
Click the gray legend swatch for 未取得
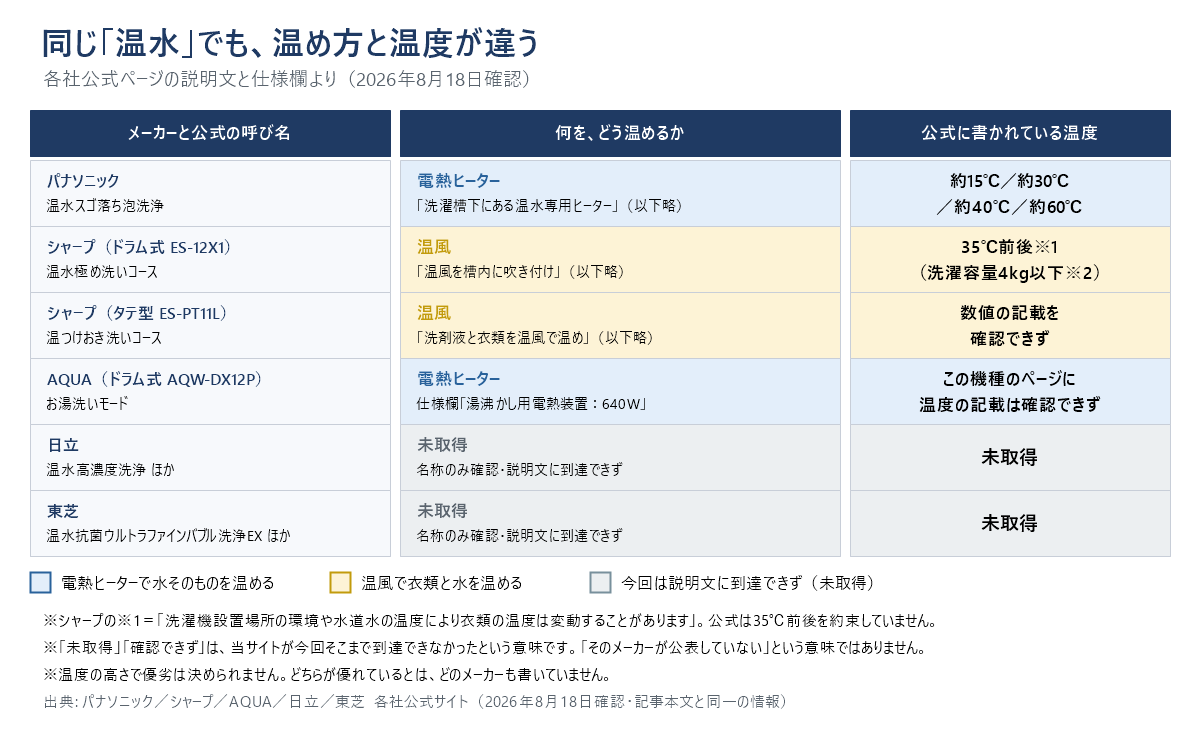coord(600,582)
